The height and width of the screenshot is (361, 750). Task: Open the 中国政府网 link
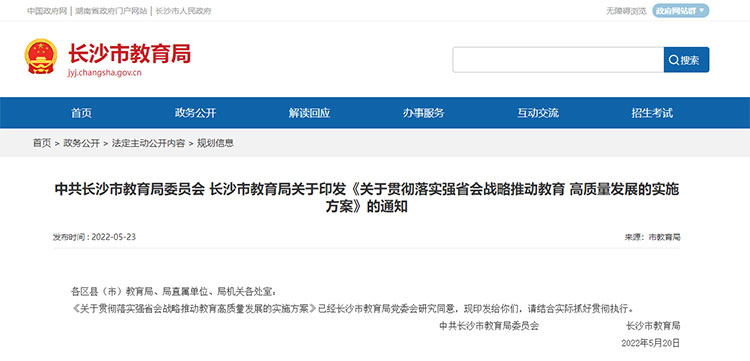coord(47,11)
